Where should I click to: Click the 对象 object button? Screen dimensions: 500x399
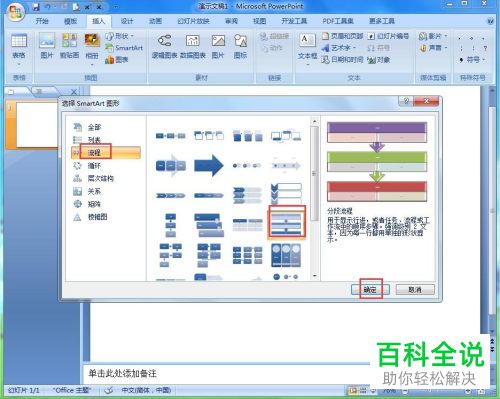click(x=379, y=60)
